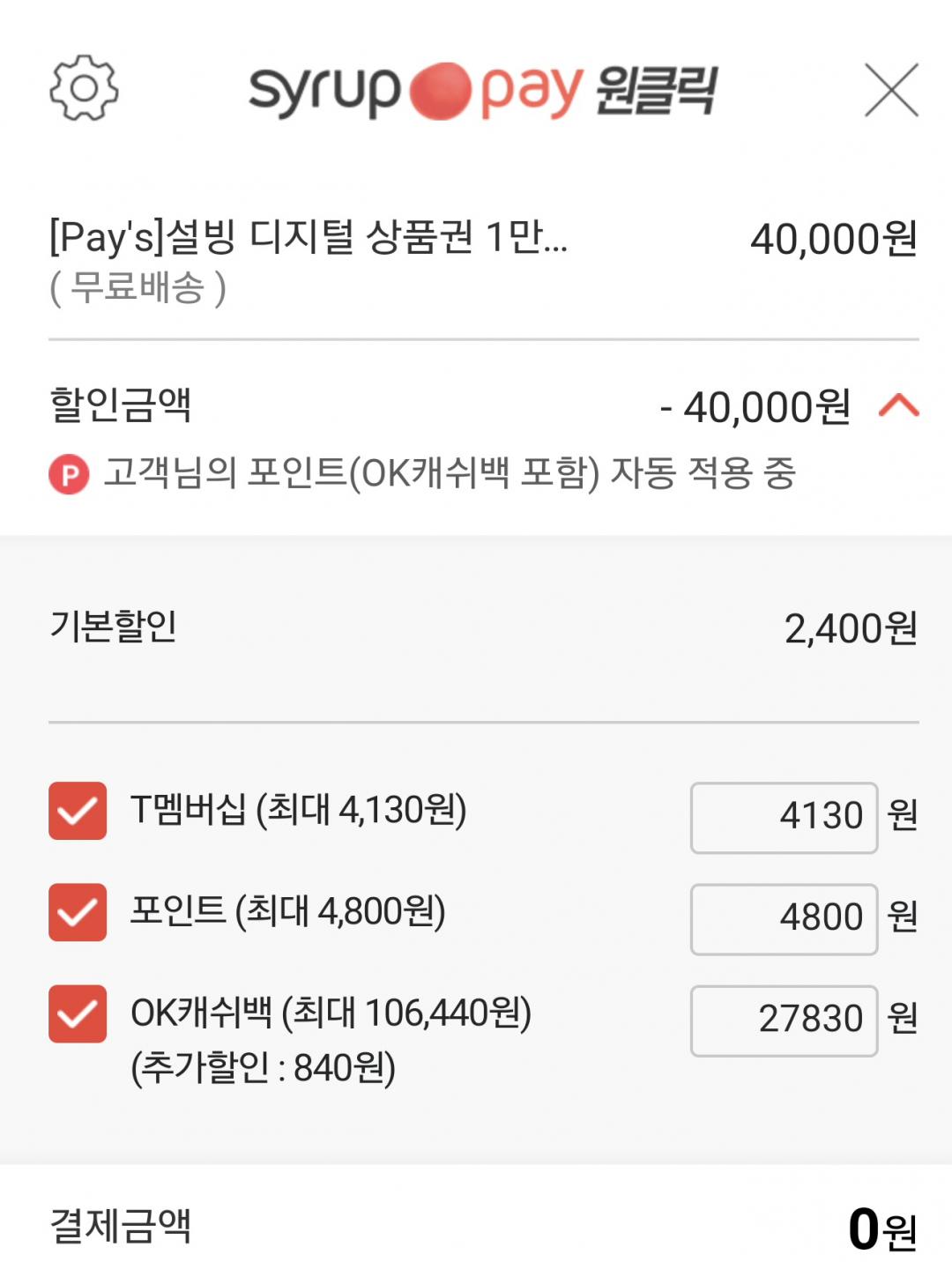This screenshot has height=1262, width=952.
Task: Tap the 할인금액 row label
Action: click(121, 405)
